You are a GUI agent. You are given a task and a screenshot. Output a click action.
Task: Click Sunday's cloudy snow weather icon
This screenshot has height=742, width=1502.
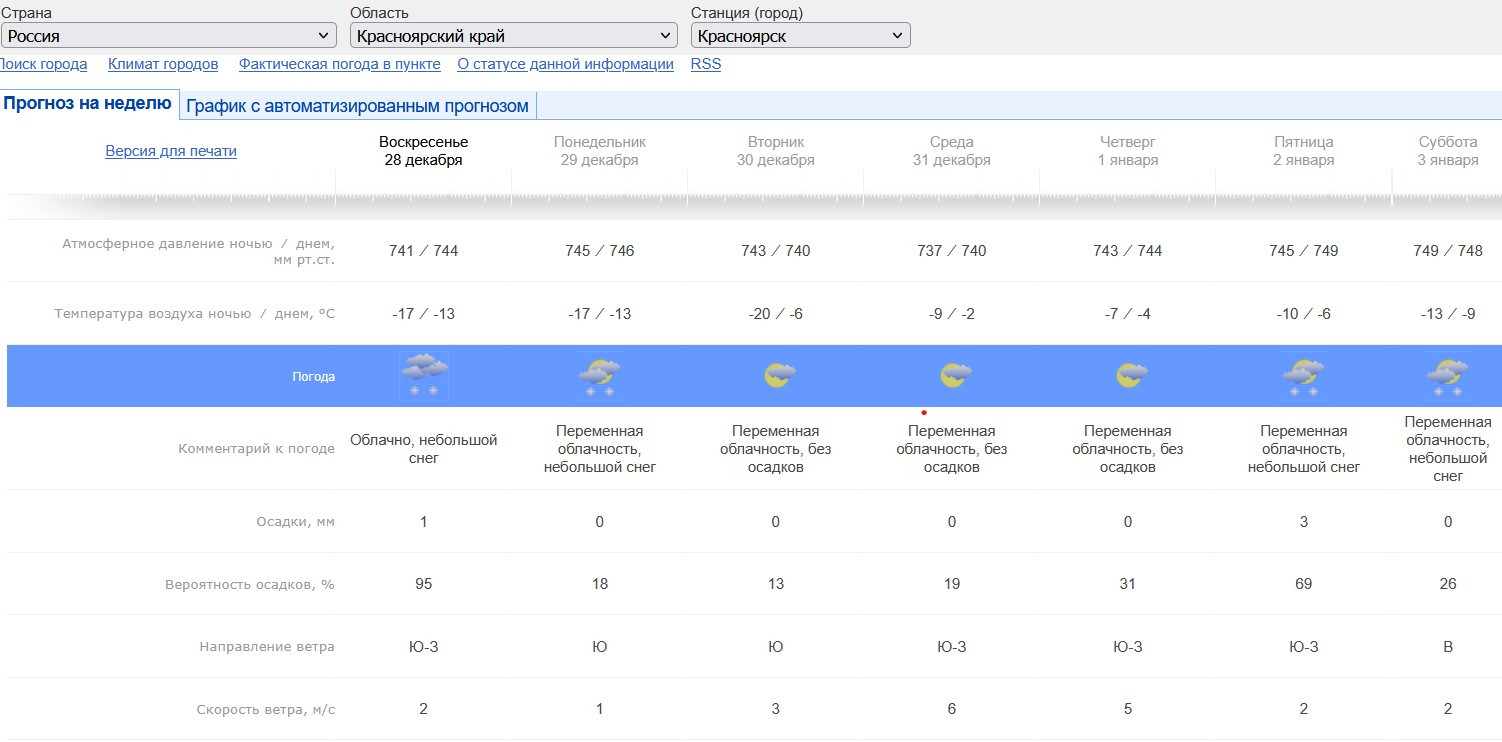point(424,377)
